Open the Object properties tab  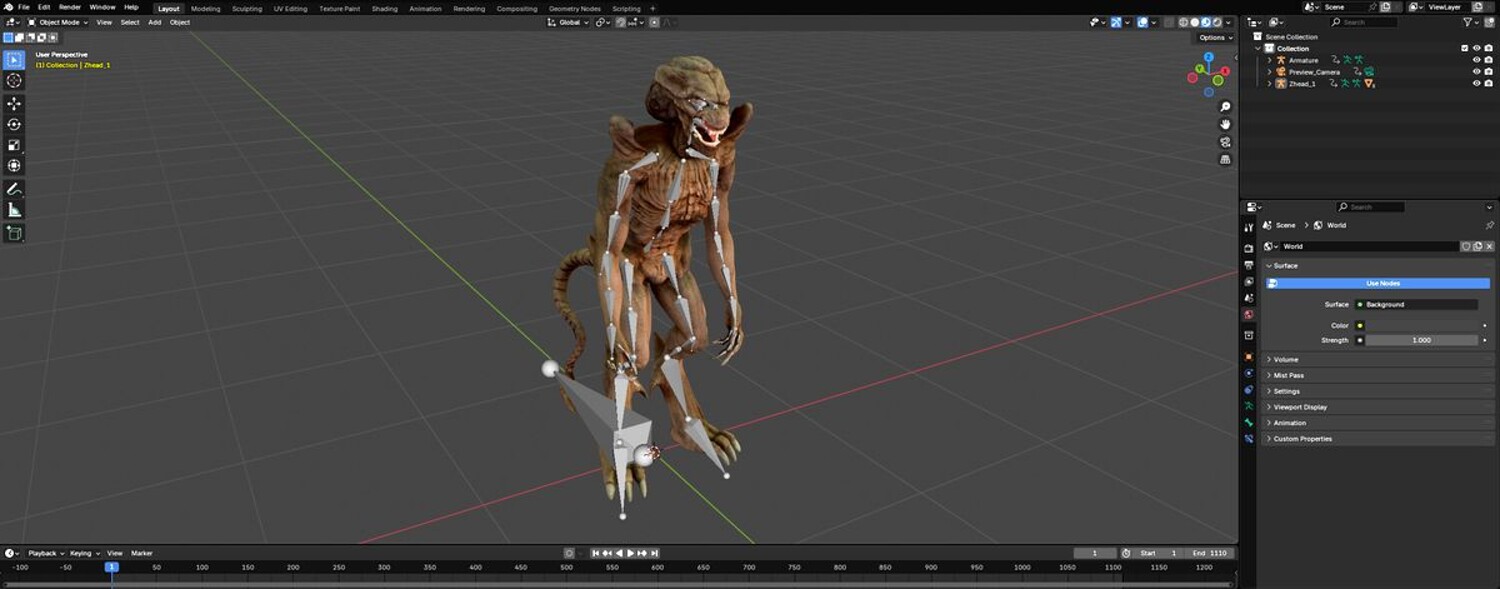[x=1248, y=357]
